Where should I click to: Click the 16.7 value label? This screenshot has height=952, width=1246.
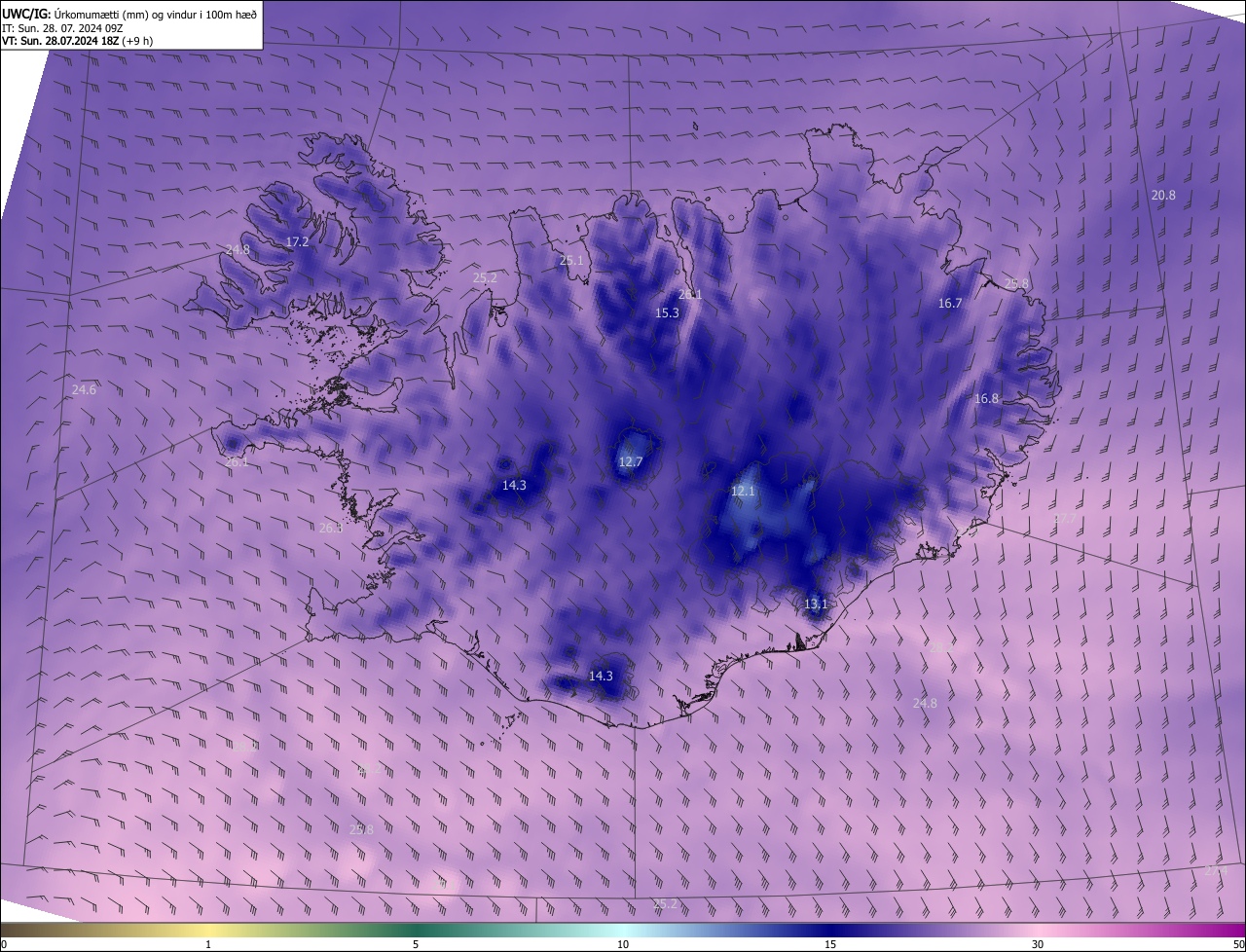(x=950, y=303)
